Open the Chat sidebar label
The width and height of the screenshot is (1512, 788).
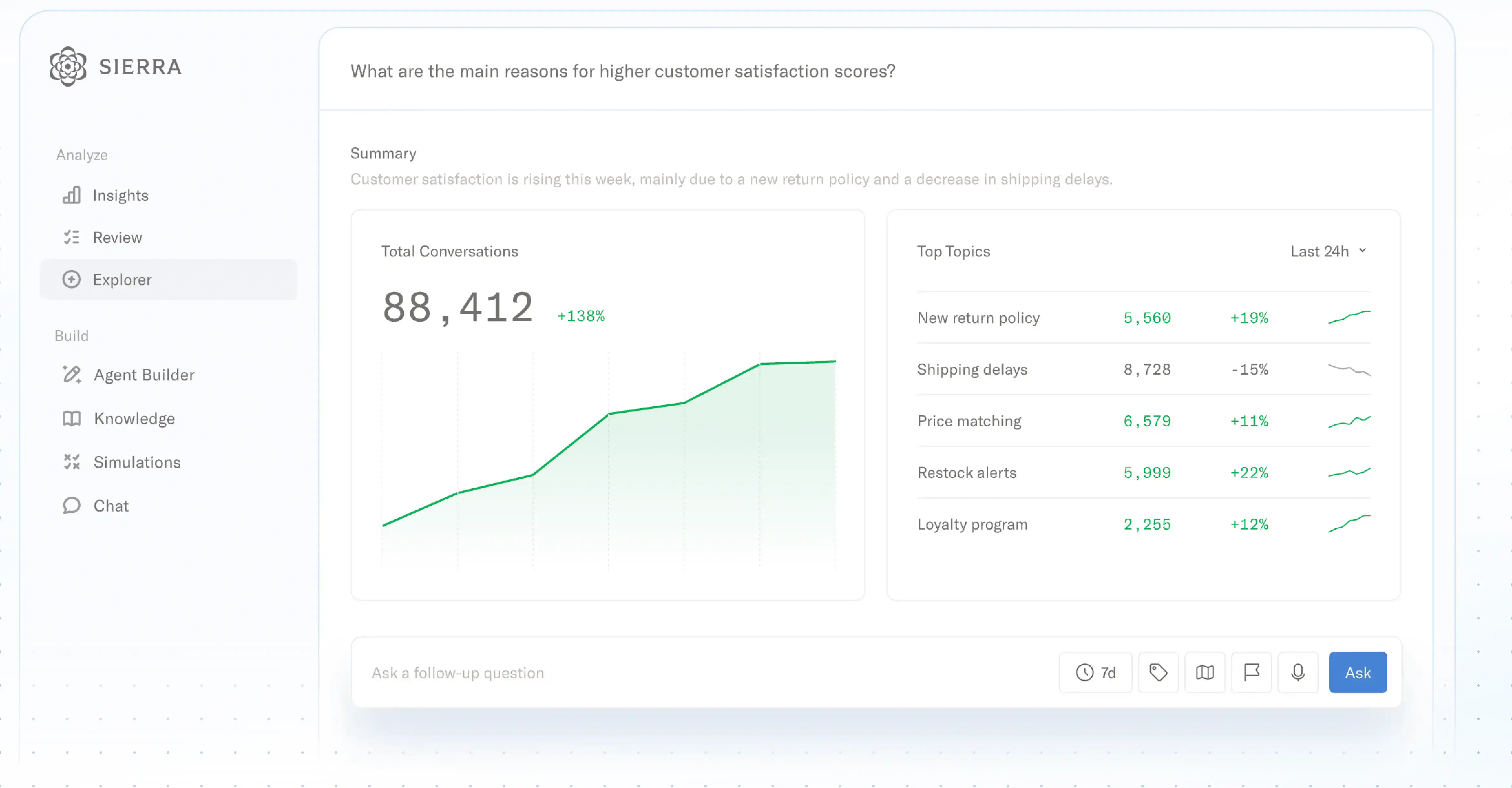click(x=111, y=506)
